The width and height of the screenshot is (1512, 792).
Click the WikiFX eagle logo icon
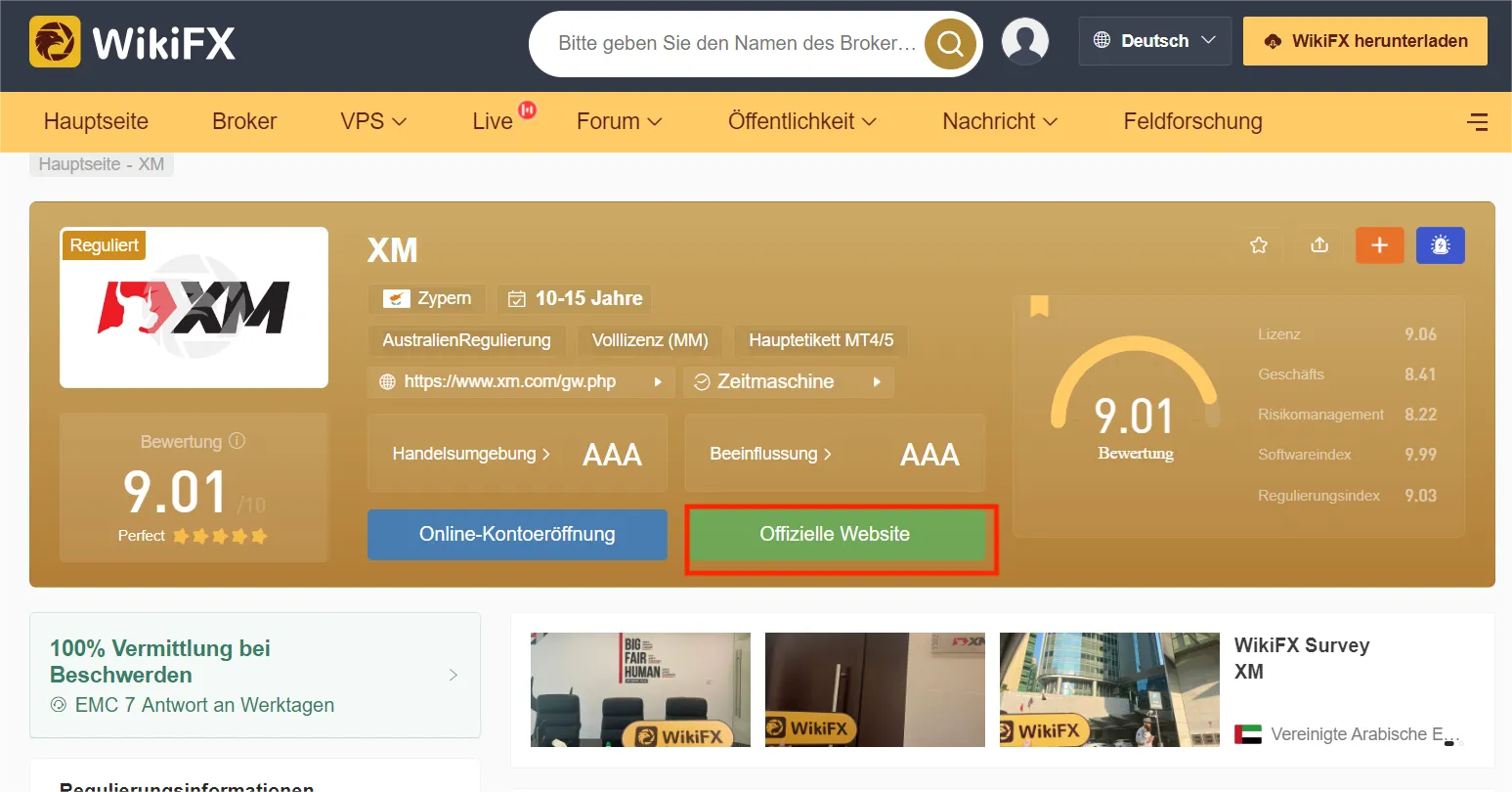55,42
